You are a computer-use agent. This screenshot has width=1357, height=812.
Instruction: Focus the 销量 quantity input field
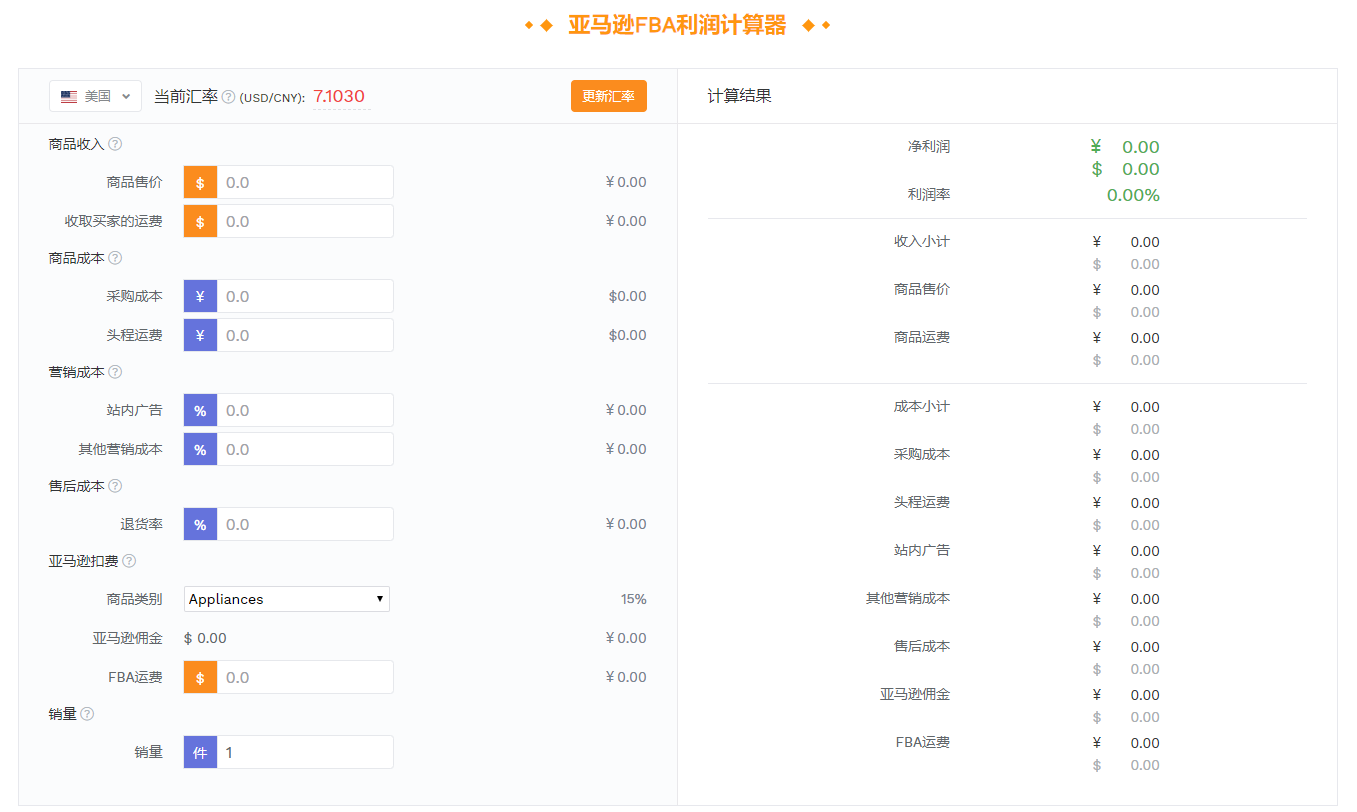click(305, 753)
